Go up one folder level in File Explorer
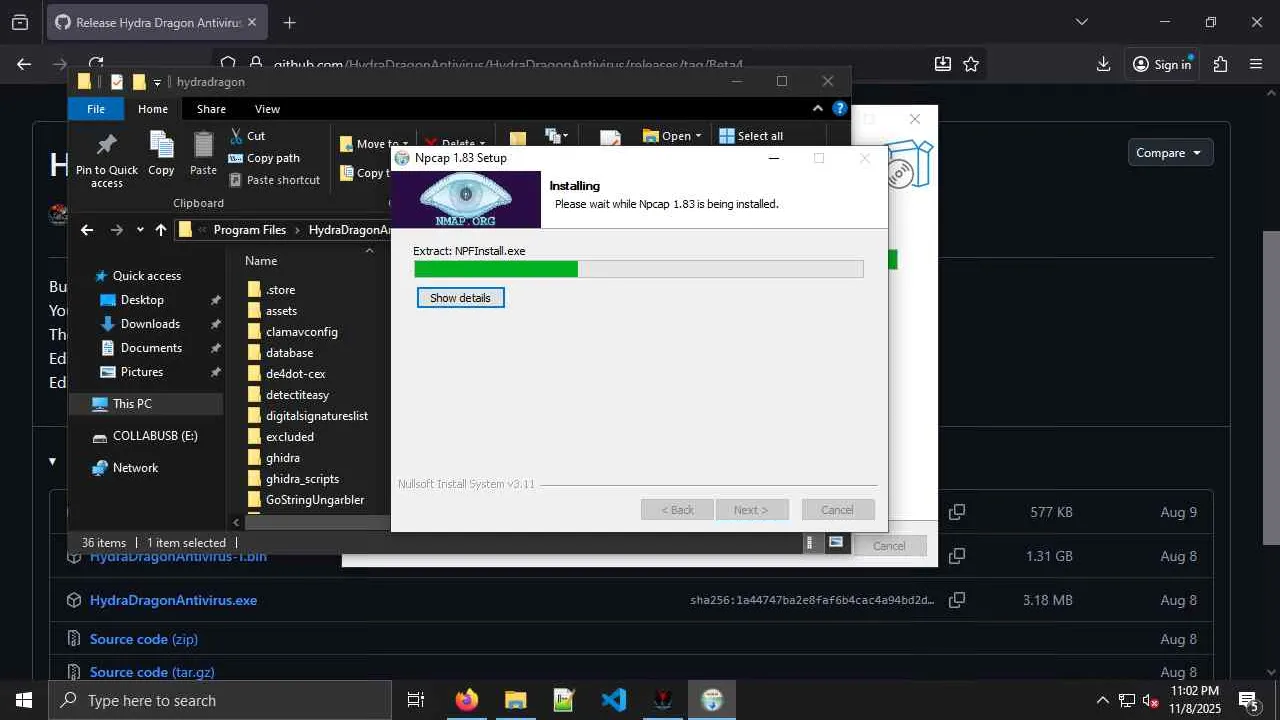 click(x=161, y=230)
